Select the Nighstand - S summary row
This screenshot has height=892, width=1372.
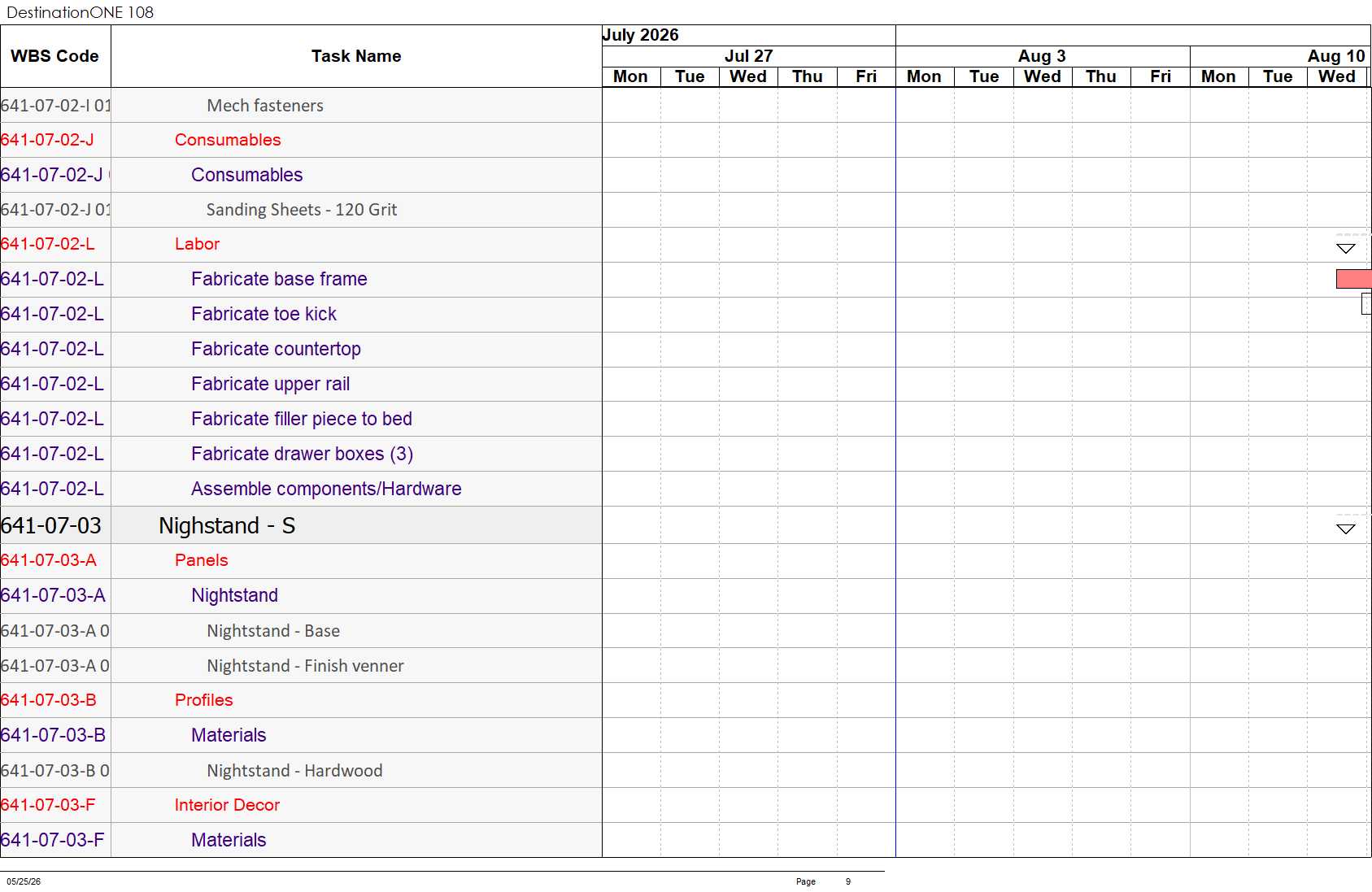coord(301,525)
